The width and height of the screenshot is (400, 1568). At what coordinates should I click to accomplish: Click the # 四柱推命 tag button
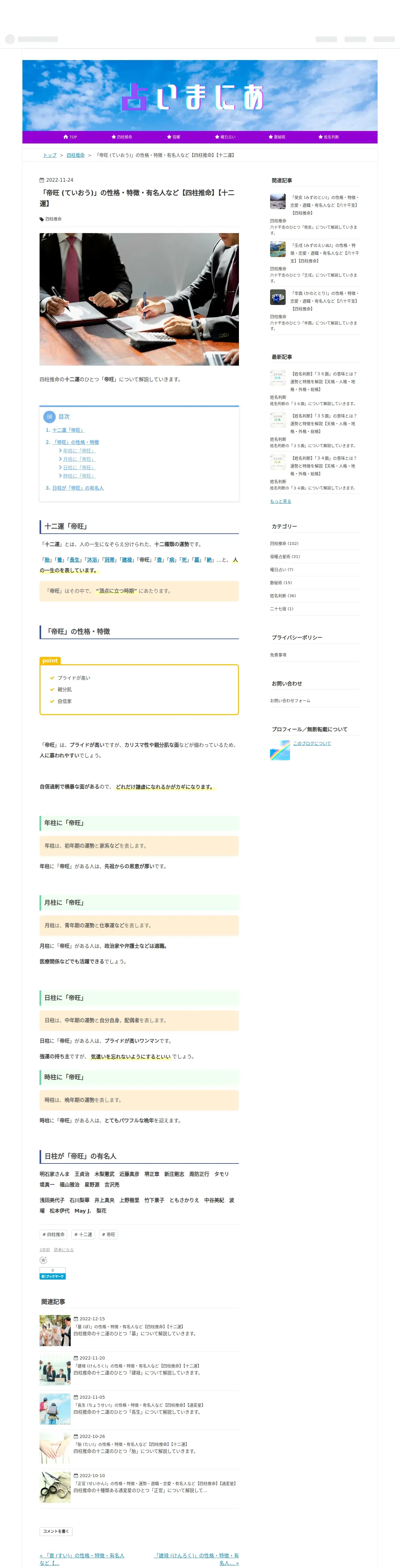pos(54,1234)
